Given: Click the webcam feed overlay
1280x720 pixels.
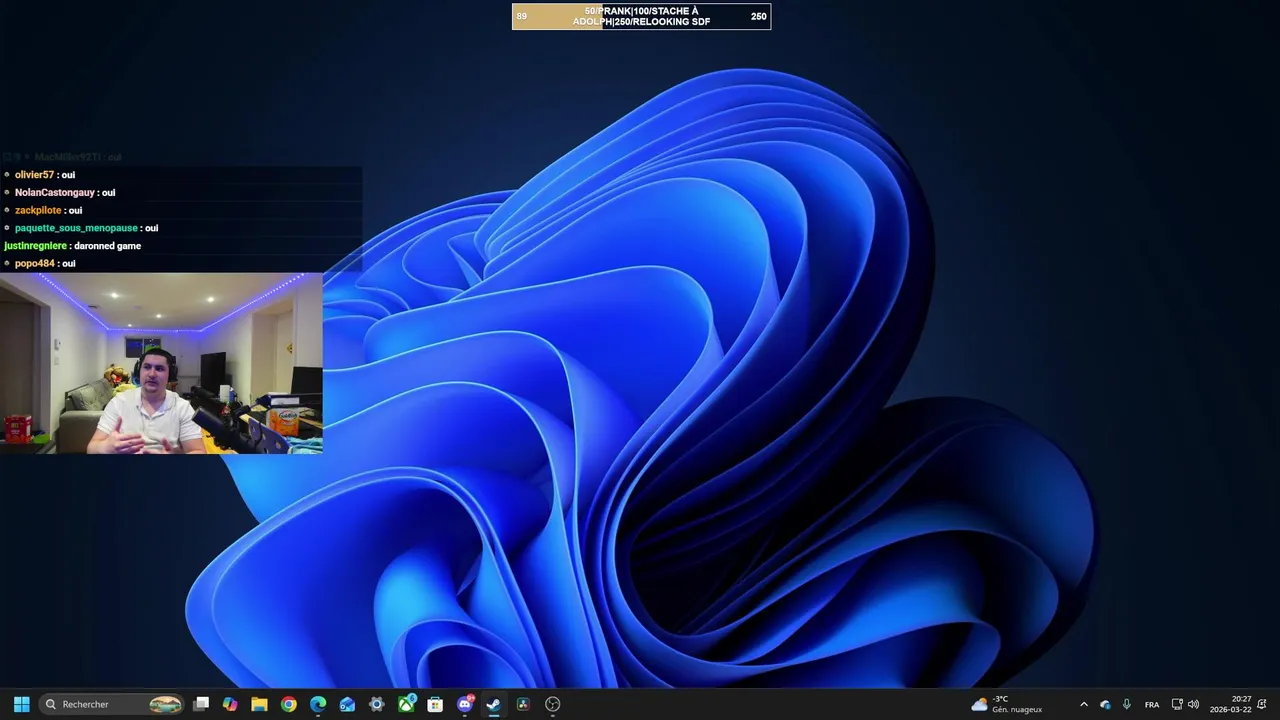Looking at the screenshot, I should coord(161,363).
